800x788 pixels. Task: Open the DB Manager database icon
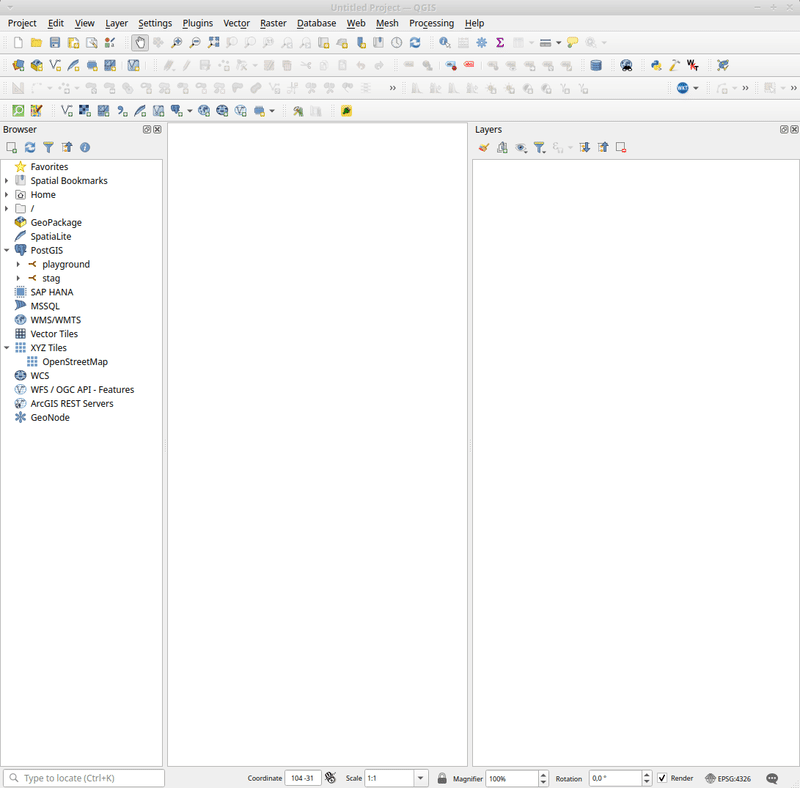pyautogui.click(x=596, y=65)
